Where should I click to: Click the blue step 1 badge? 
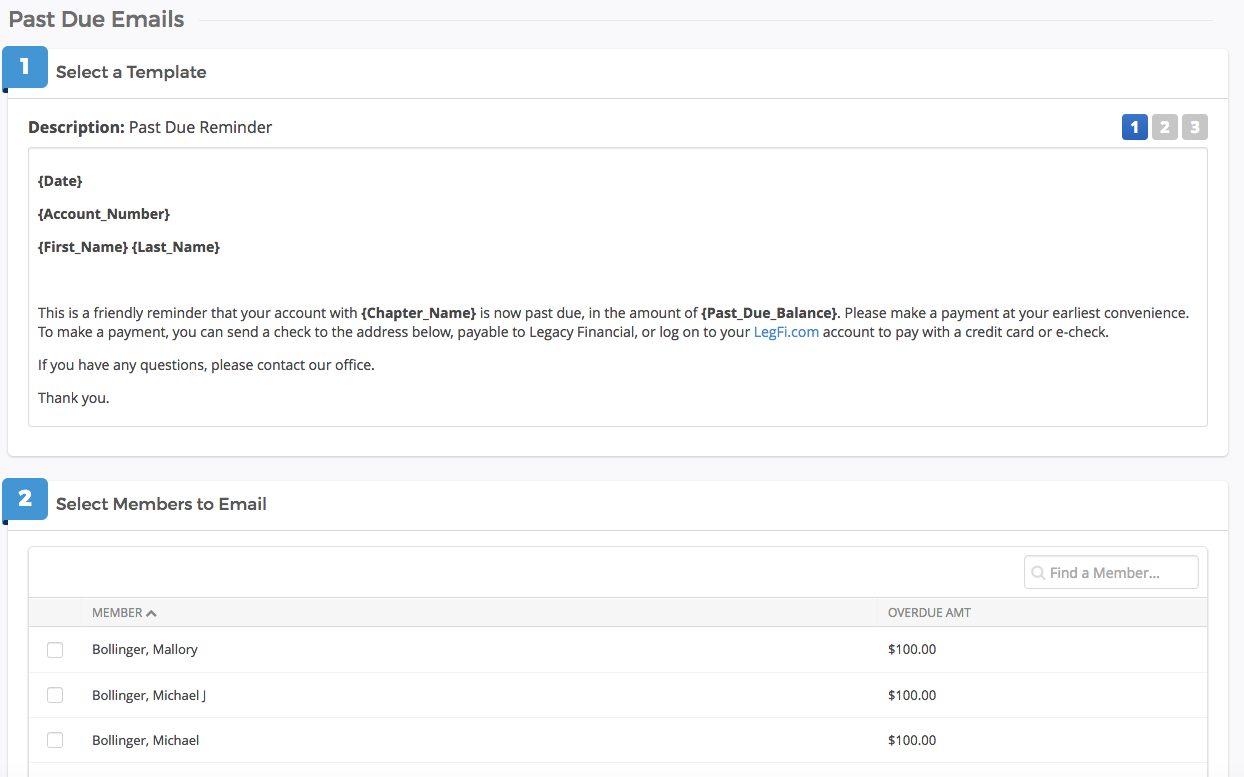tap(24, 66)
